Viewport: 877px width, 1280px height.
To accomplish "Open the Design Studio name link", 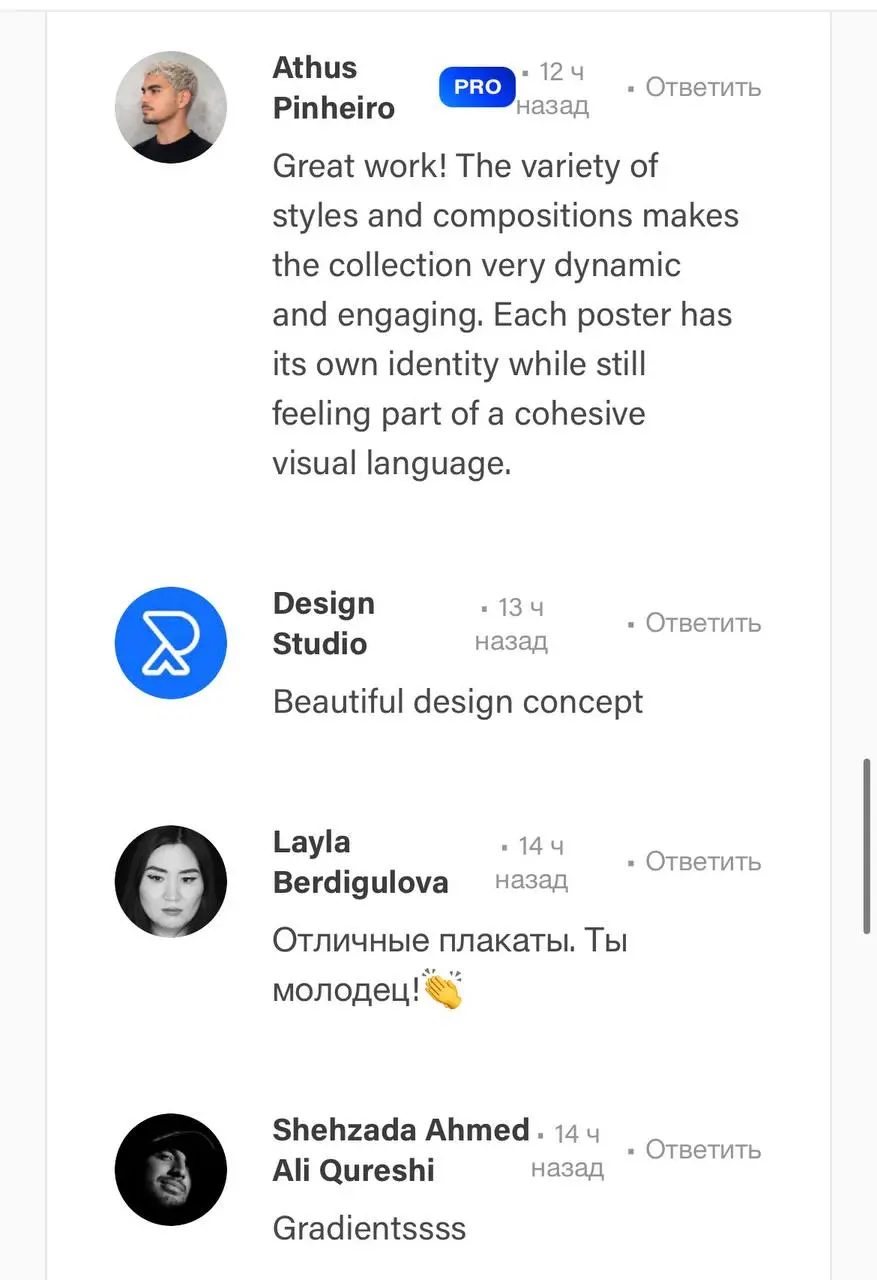I will click(x=323, y=624).
